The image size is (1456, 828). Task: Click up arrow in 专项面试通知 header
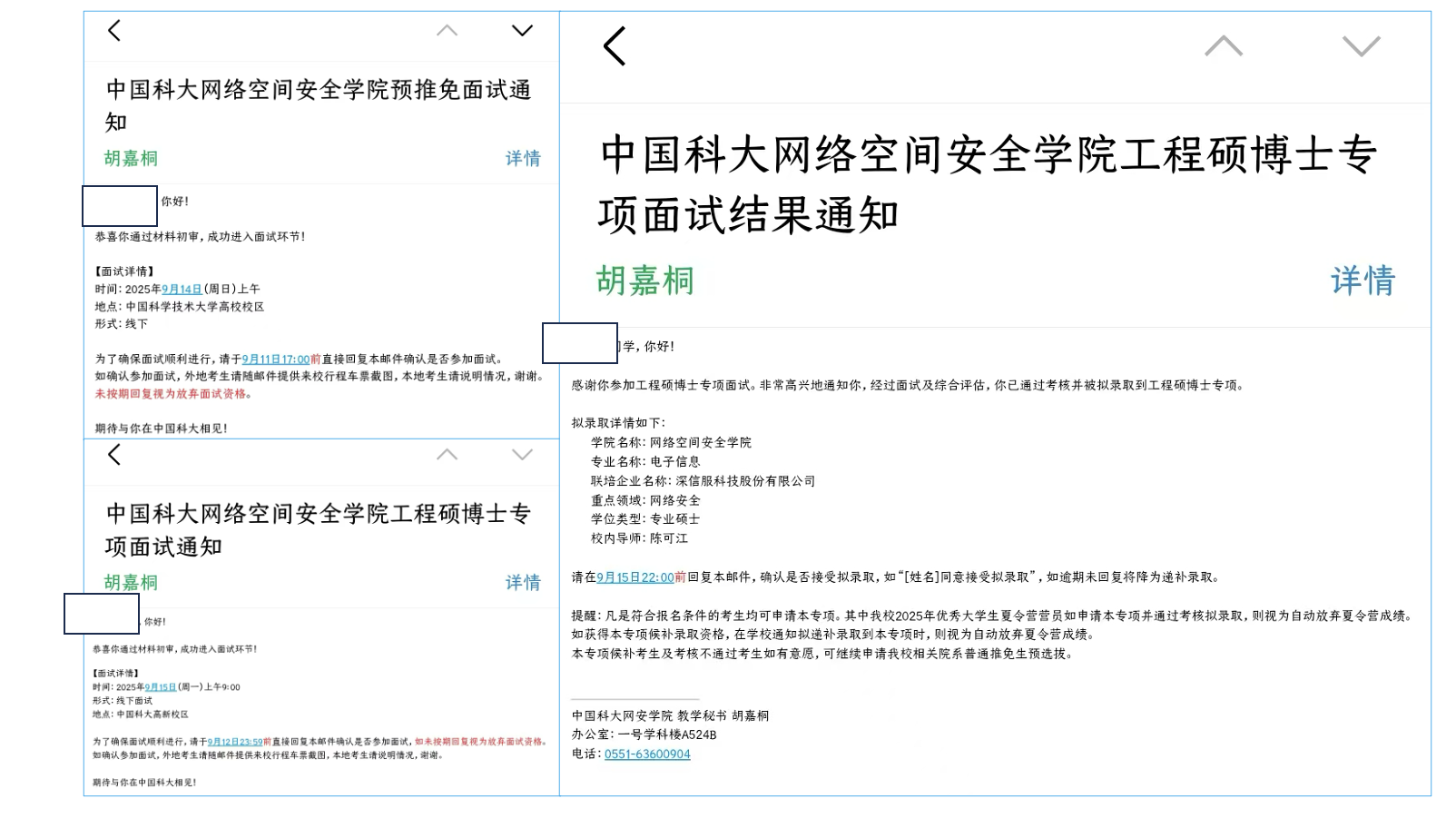coord(446,456)
